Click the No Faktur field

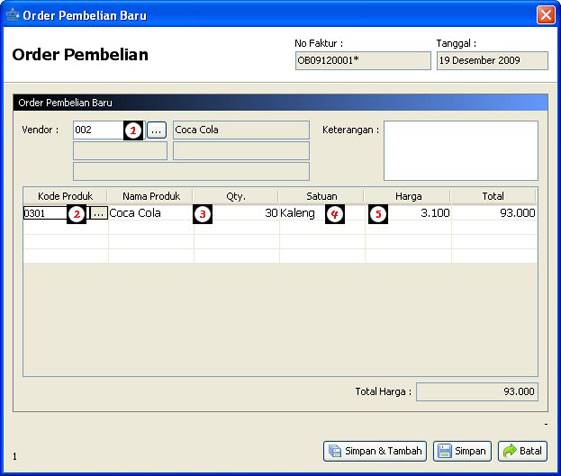coord(363,60)
